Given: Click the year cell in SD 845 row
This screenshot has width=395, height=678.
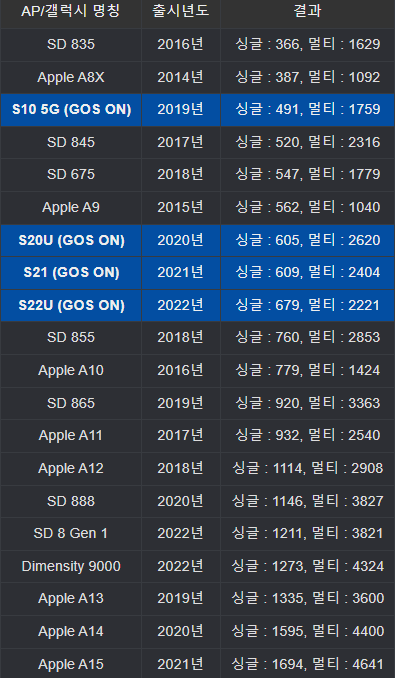Looking at the screenshot, I should [181, 142].
